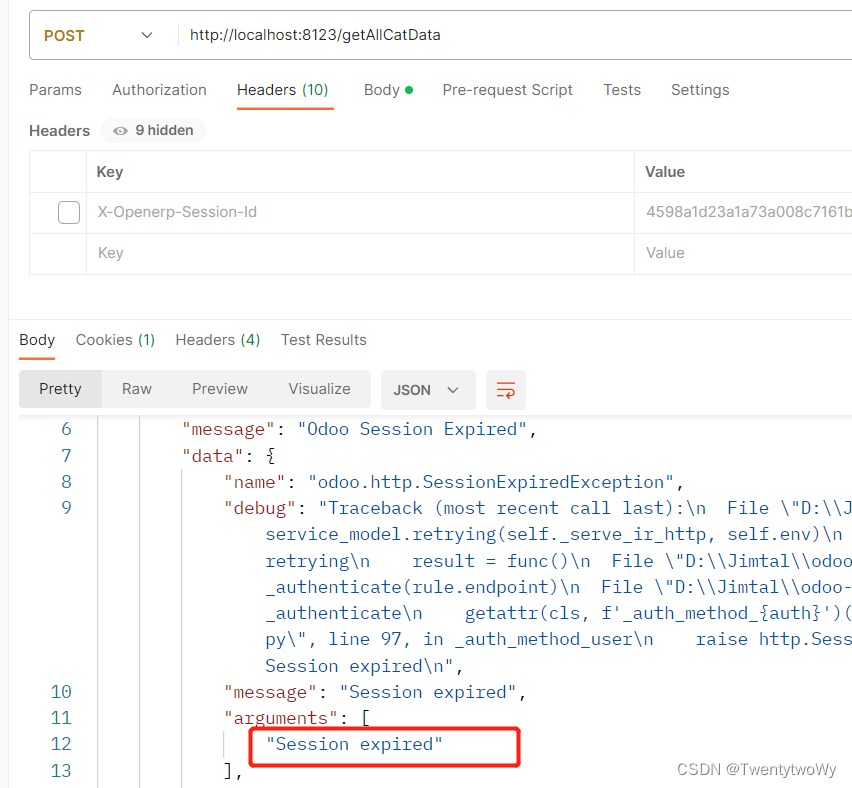
Task: Open the Pre-request Script tab
Action: [x=507, y=90]
